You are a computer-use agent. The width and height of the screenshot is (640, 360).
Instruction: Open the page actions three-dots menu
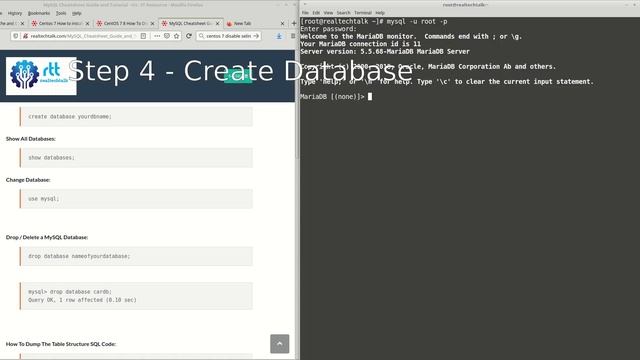click(x=157, y=36)
